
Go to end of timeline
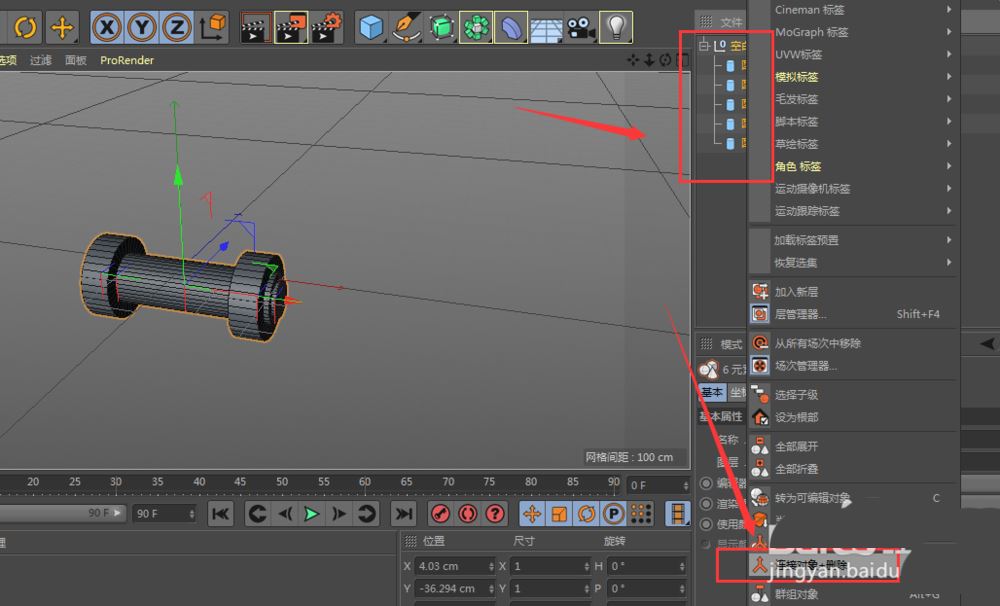pos(403,514)
